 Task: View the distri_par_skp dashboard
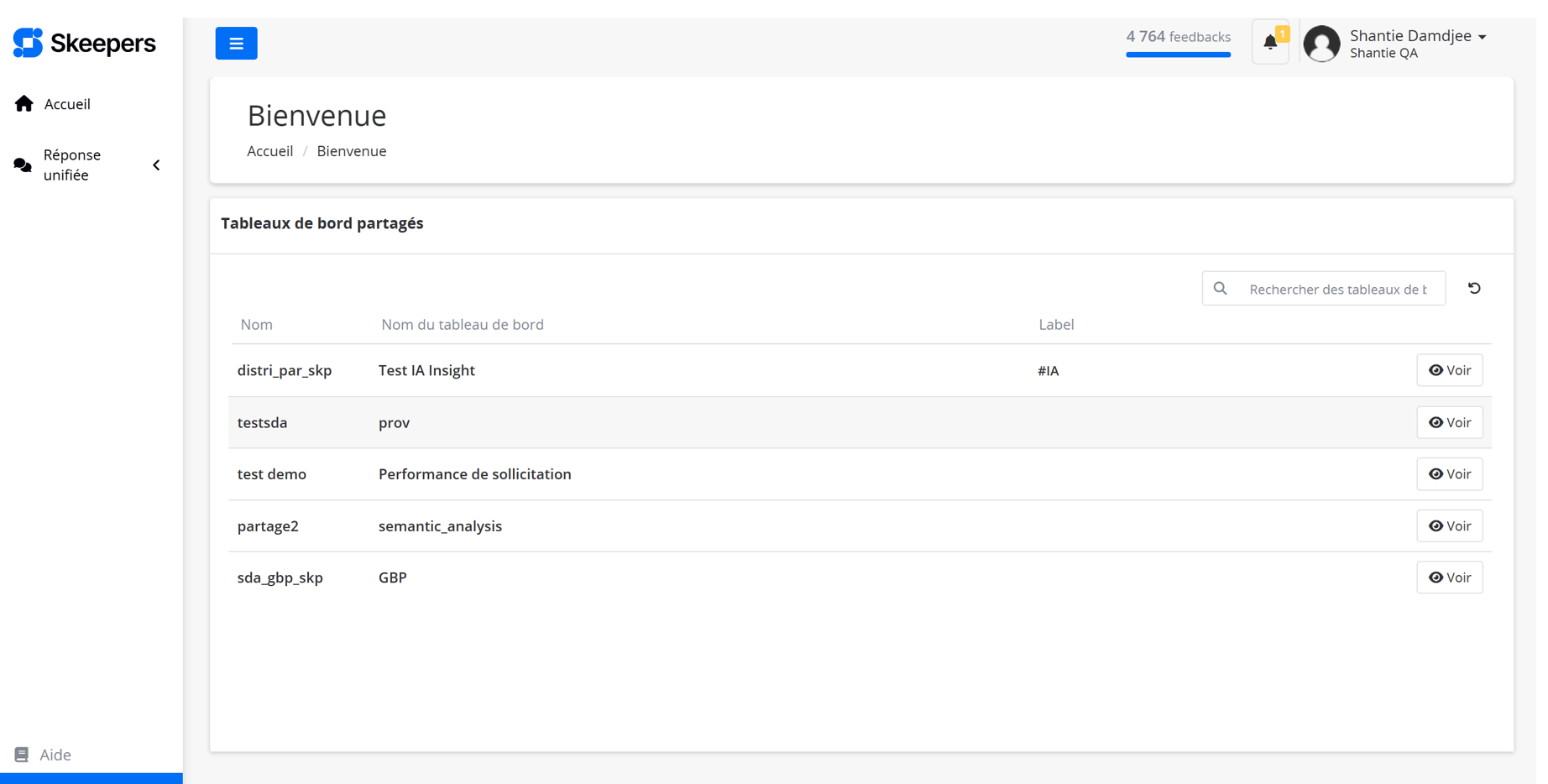[x=1449, y=370]
